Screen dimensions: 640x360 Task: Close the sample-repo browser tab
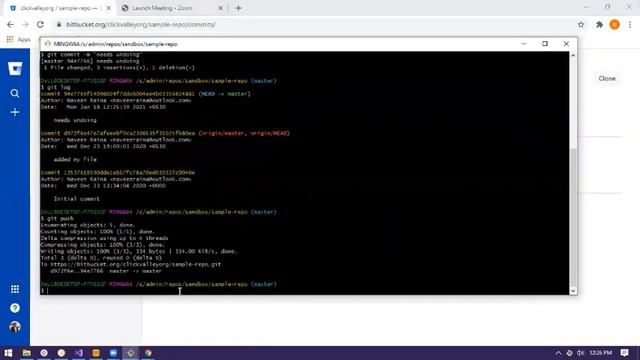(x=109, y=8)
